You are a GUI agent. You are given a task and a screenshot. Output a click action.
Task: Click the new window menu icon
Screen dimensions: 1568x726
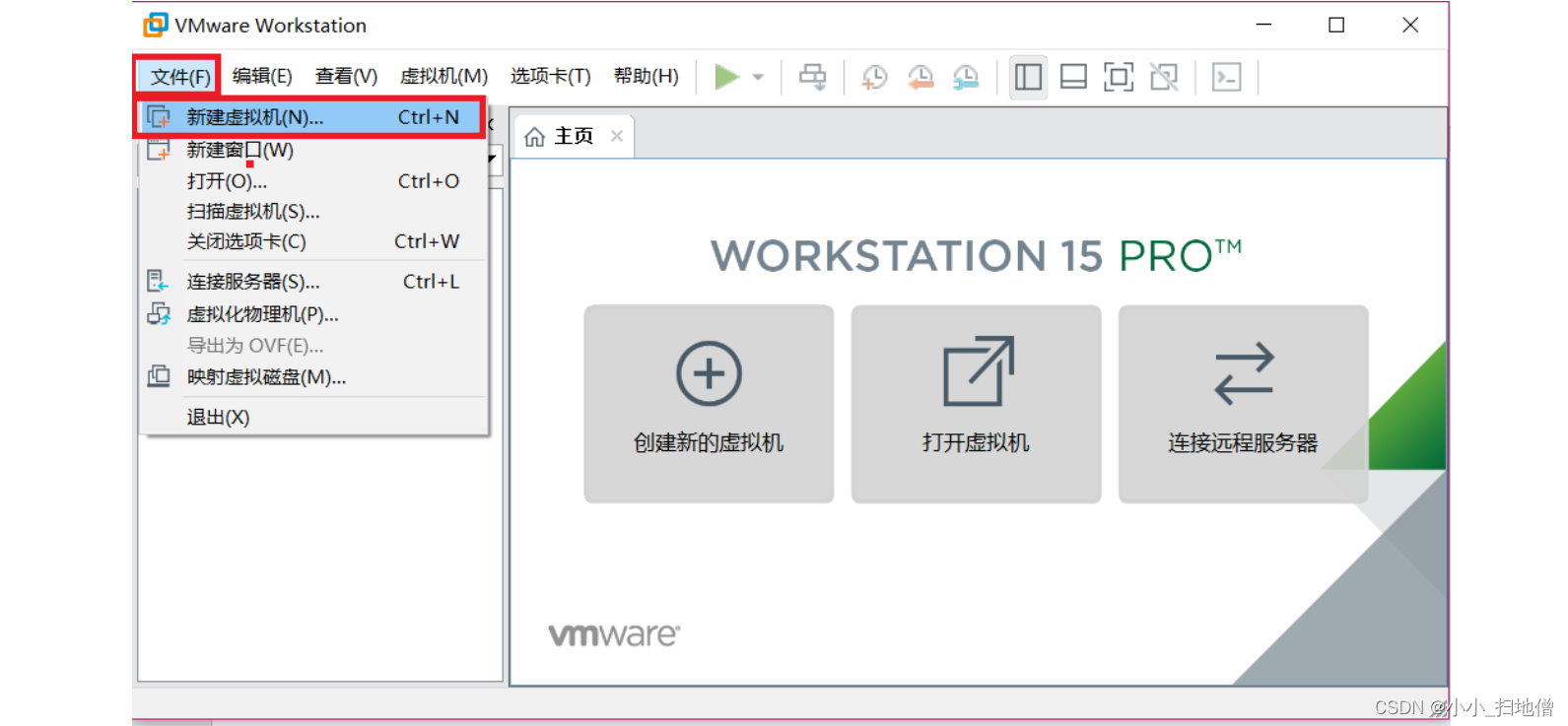pos(158,150)
